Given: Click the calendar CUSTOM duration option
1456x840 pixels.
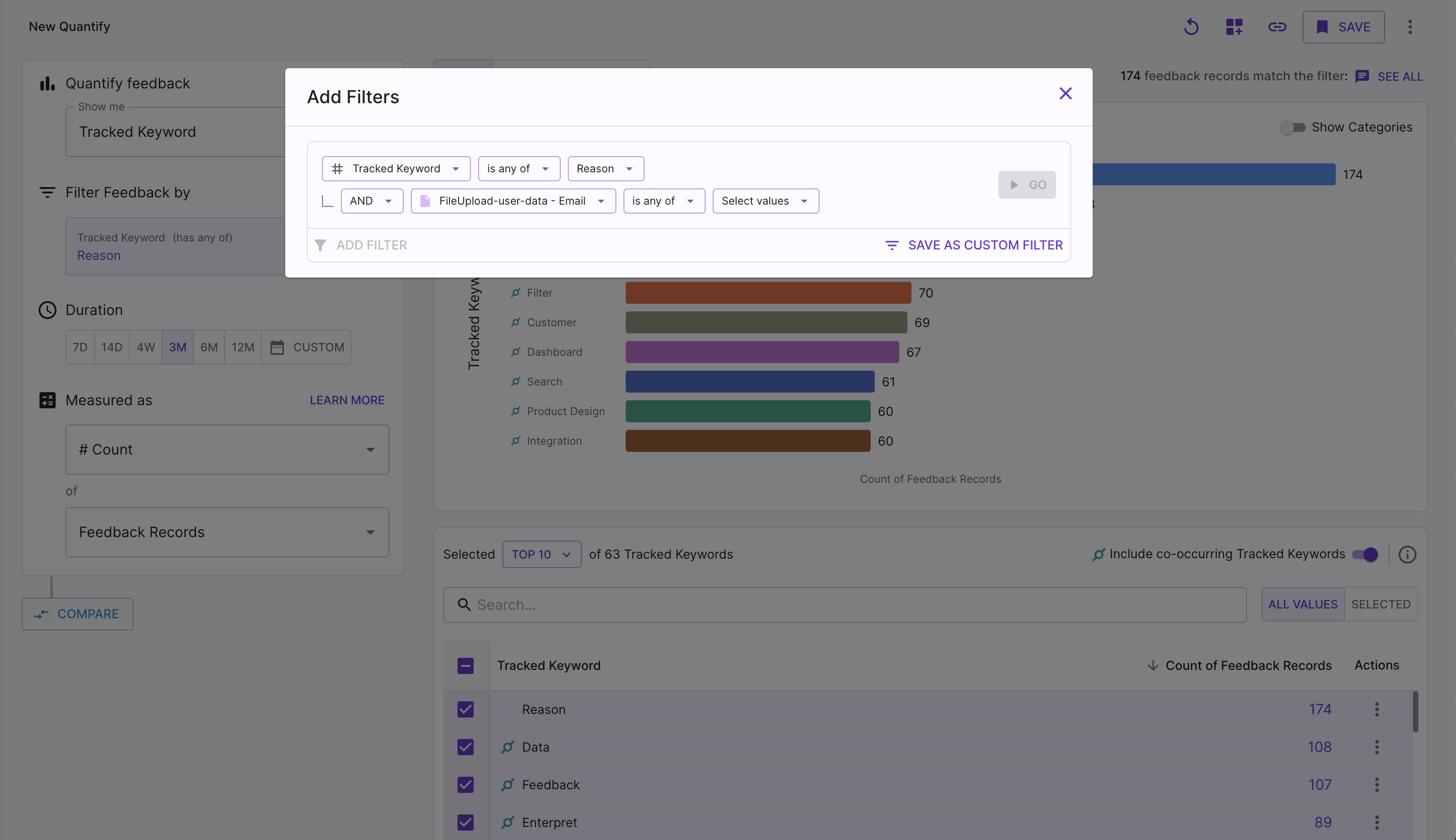Looking at the screenshot, I should 307,347.
